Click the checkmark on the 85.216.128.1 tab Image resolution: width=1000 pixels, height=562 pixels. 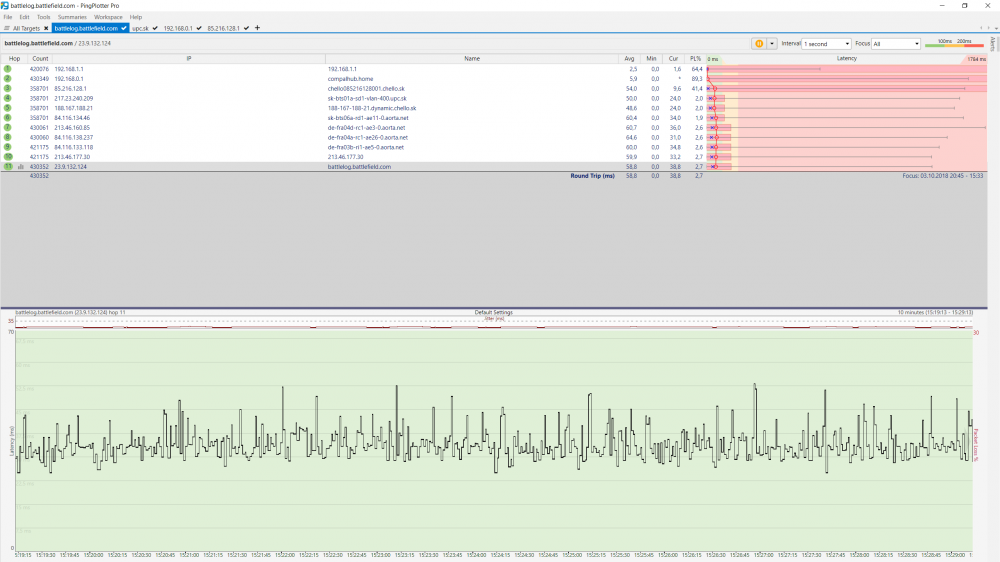[x=246, y=28]
